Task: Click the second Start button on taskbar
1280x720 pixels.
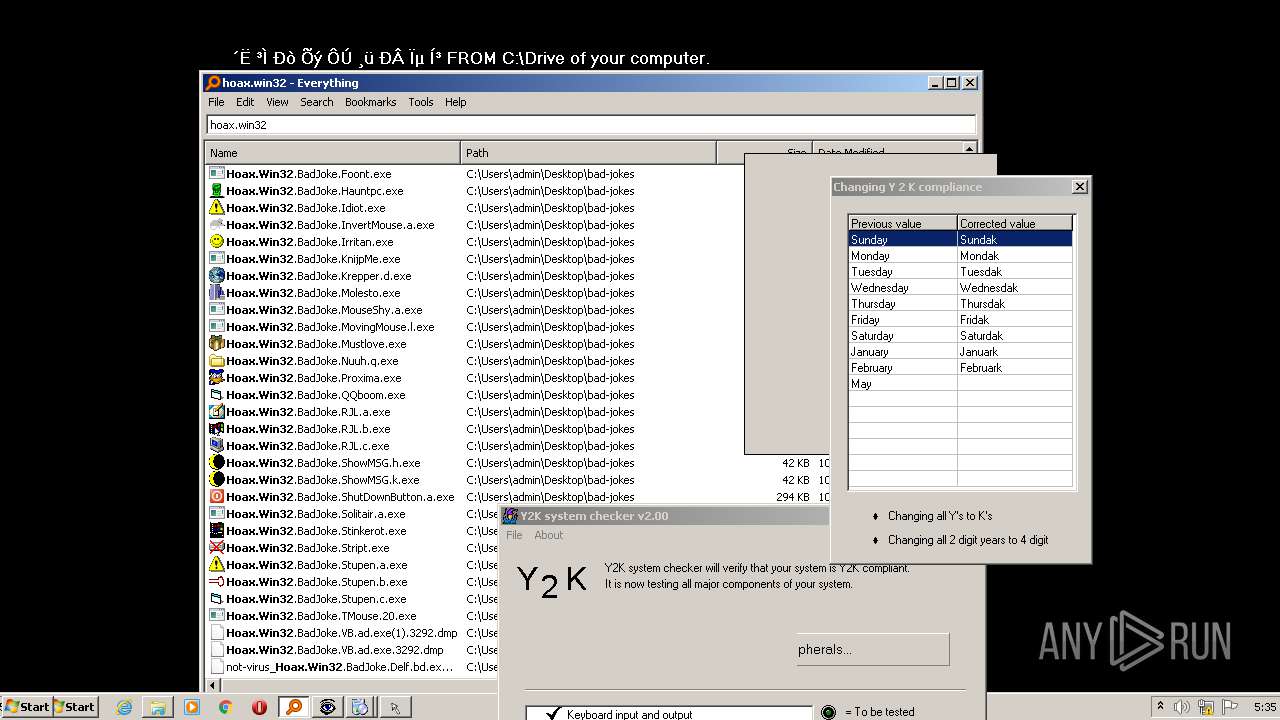Action: click(x=74, y=707)
